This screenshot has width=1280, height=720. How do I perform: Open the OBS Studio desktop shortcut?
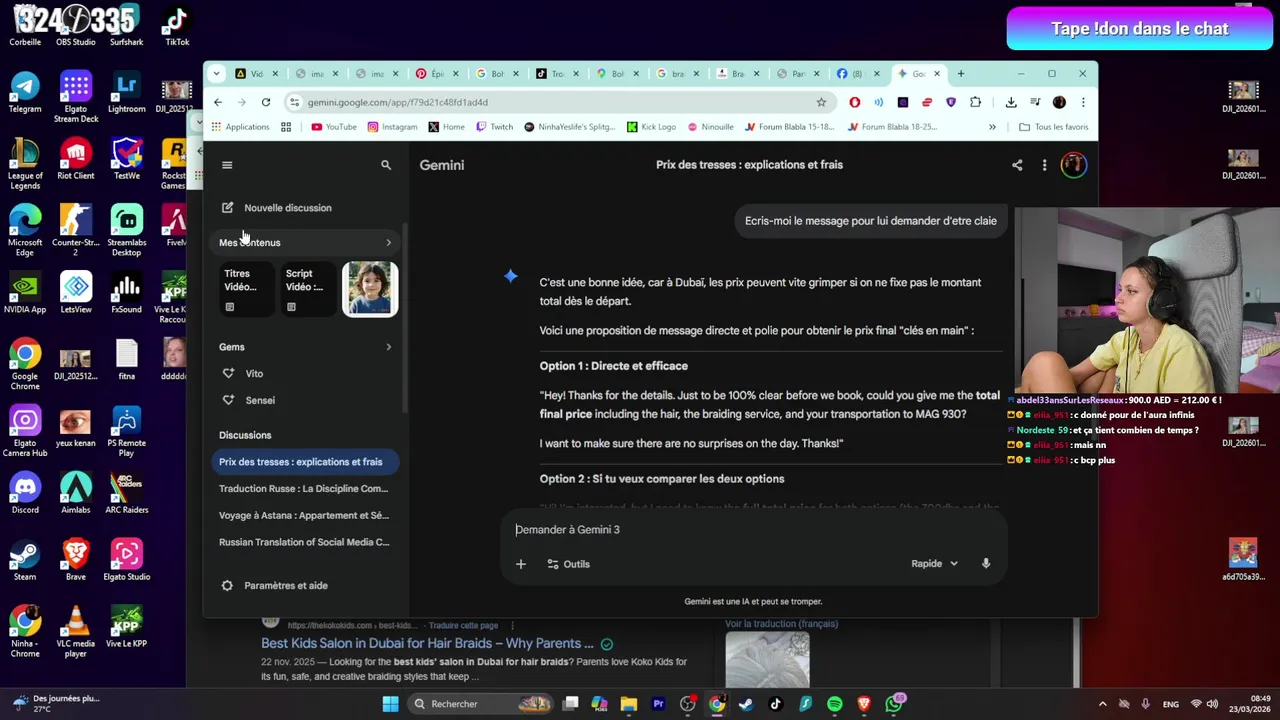coord(76,26)
